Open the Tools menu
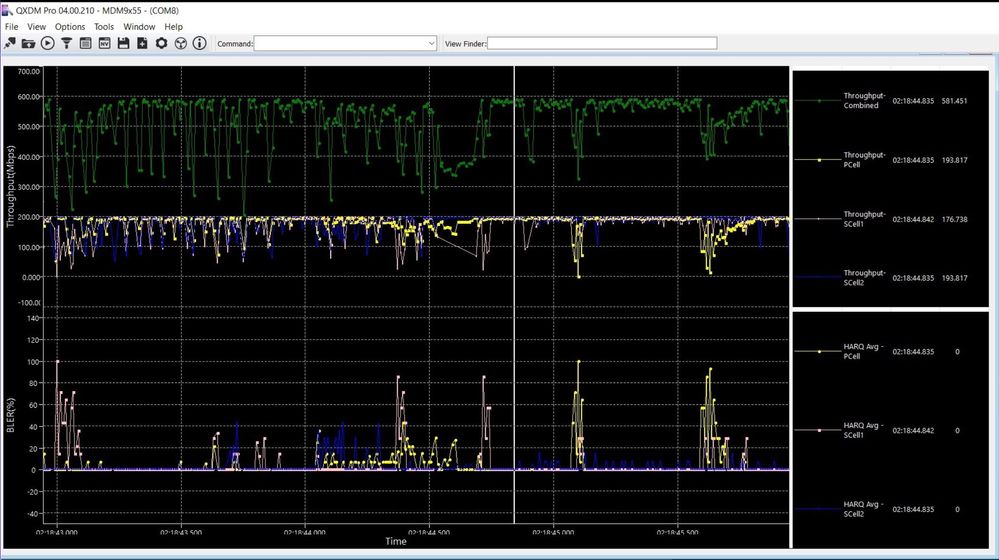The height and width of the screenshot is (560, 999). pyautogui.click(x=104, y=26)
